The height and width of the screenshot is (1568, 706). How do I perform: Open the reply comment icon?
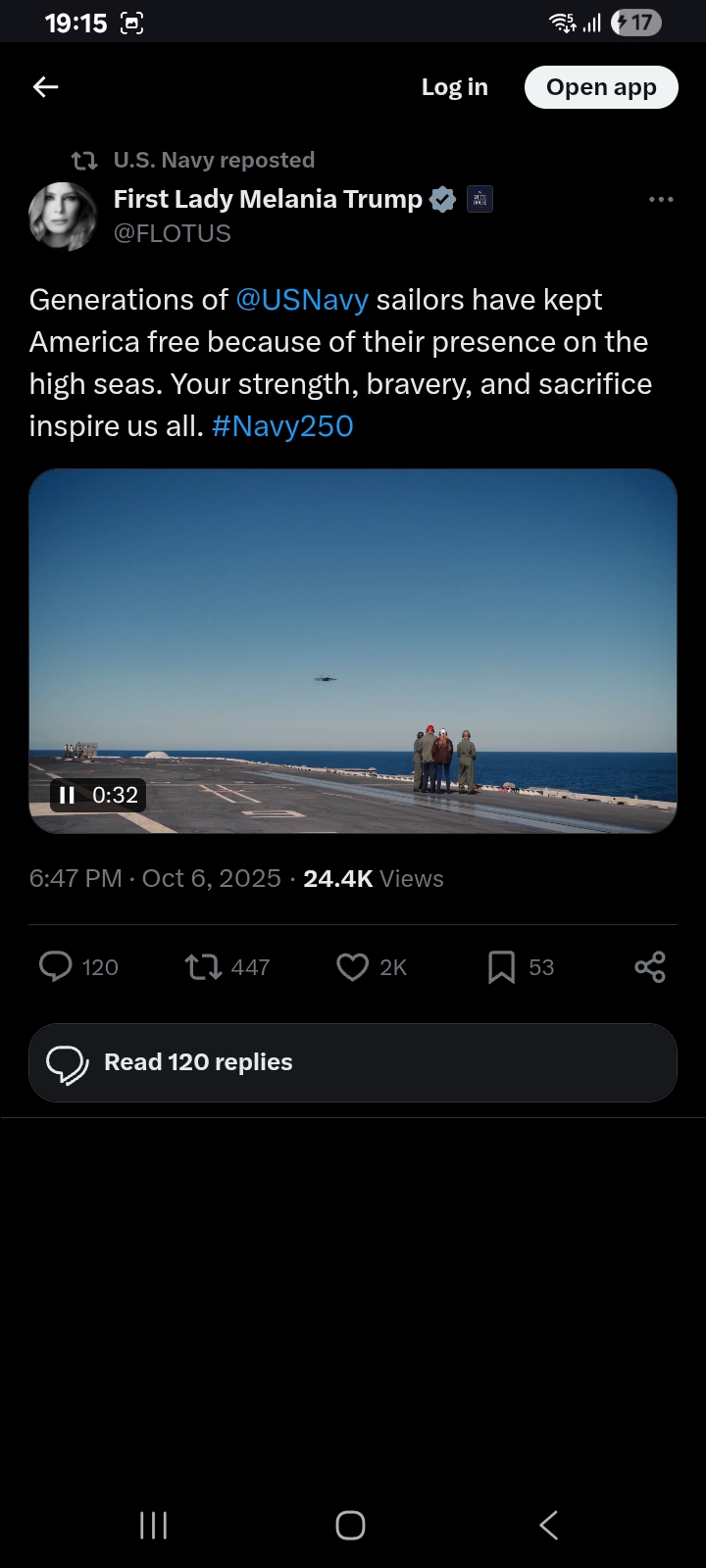56,967
